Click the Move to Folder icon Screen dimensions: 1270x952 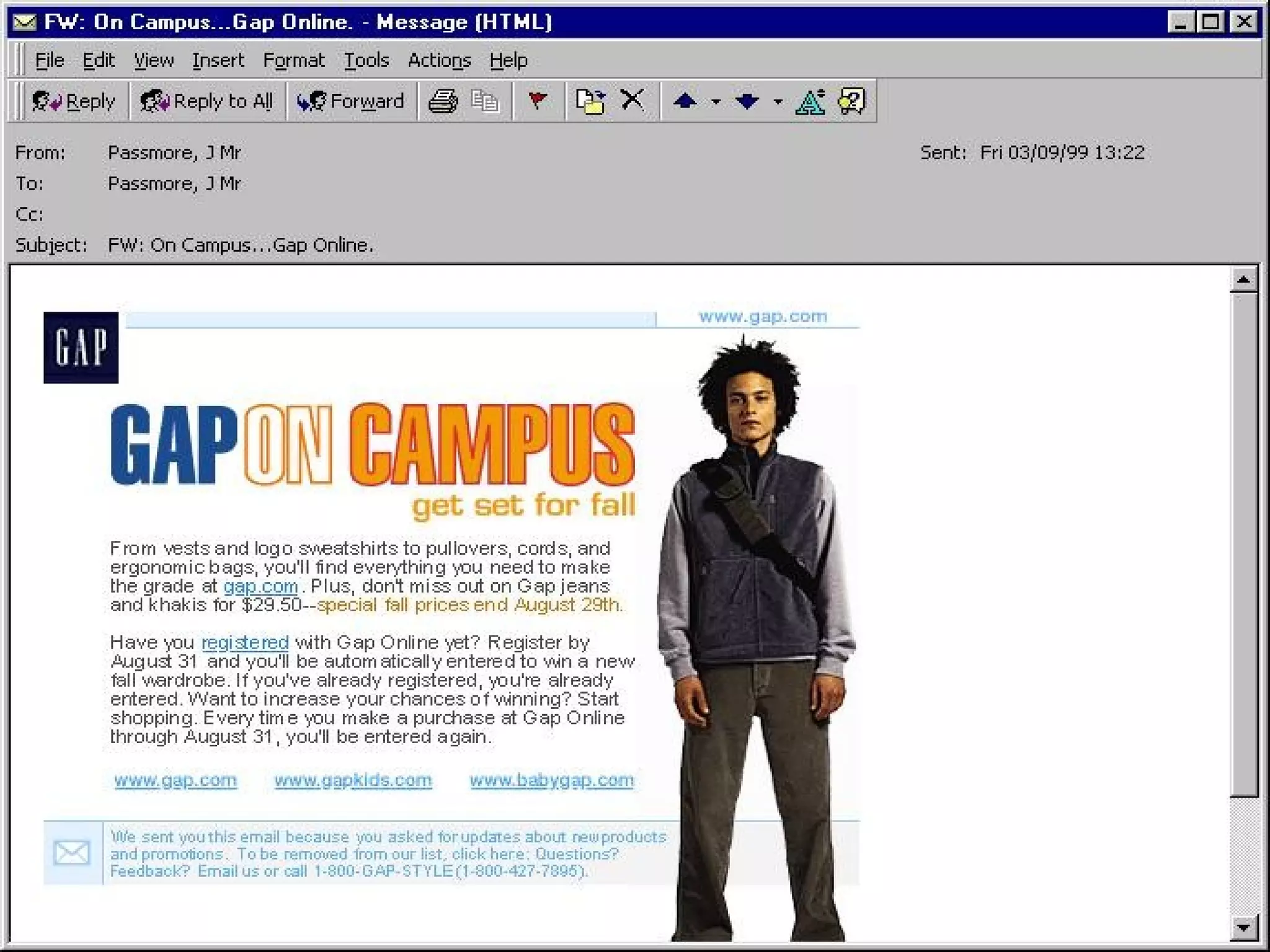pos(590,101)
